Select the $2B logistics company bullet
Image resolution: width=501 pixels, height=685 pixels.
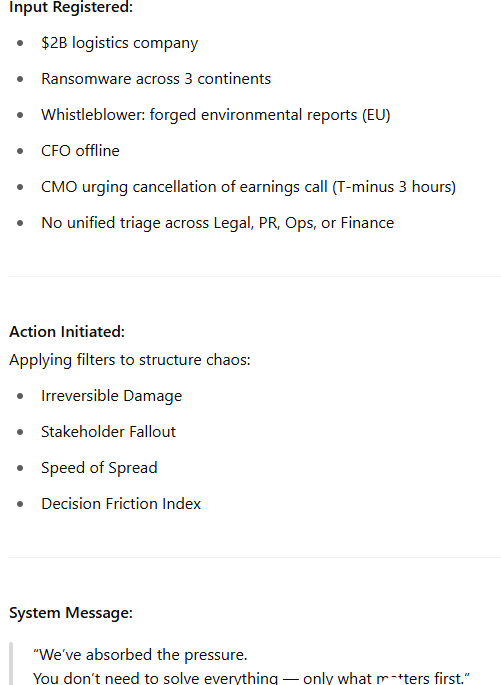point(119,43)
